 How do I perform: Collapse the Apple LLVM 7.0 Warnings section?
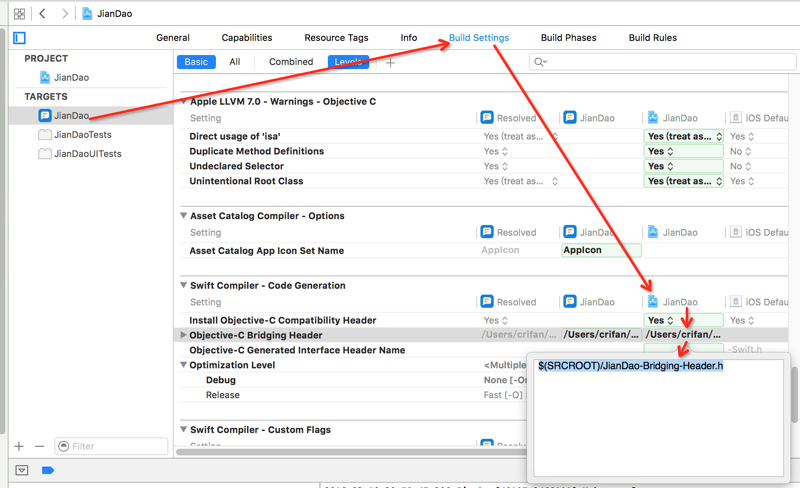(184, 101)
